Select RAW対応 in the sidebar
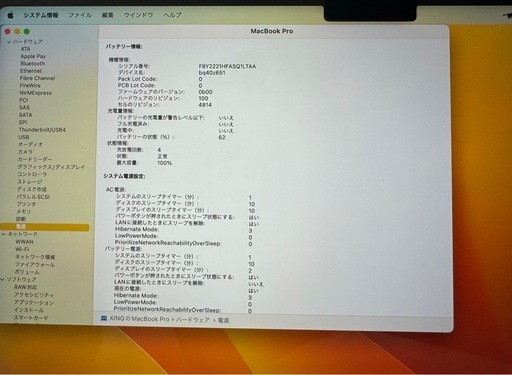This screenshot has height=375, width=512. click(x=26, y=287)
